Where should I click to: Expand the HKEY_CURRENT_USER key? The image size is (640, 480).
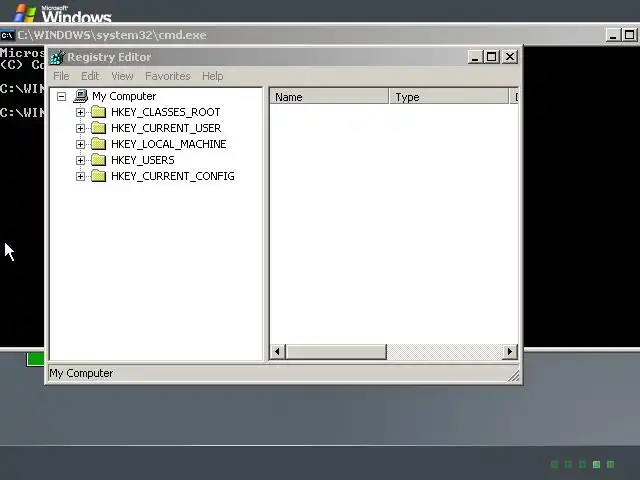80,128
